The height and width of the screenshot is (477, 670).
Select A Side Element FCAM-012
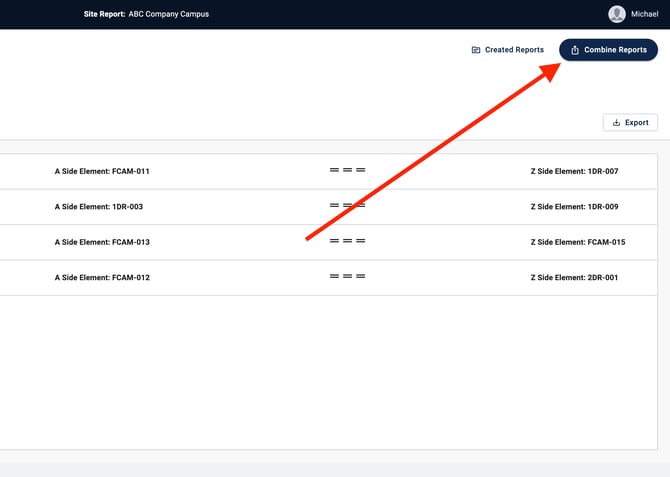[102, 277]
